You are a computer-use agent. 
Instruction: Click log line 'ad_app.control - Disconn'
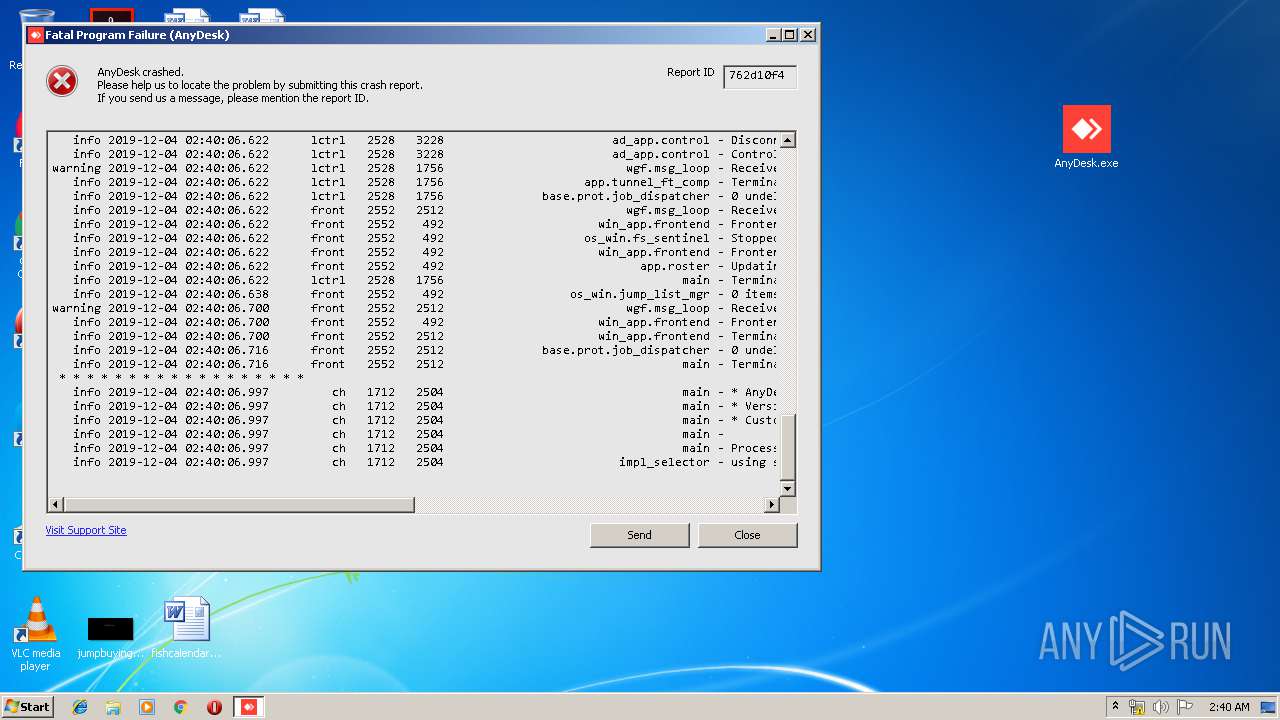coord(414,140)
